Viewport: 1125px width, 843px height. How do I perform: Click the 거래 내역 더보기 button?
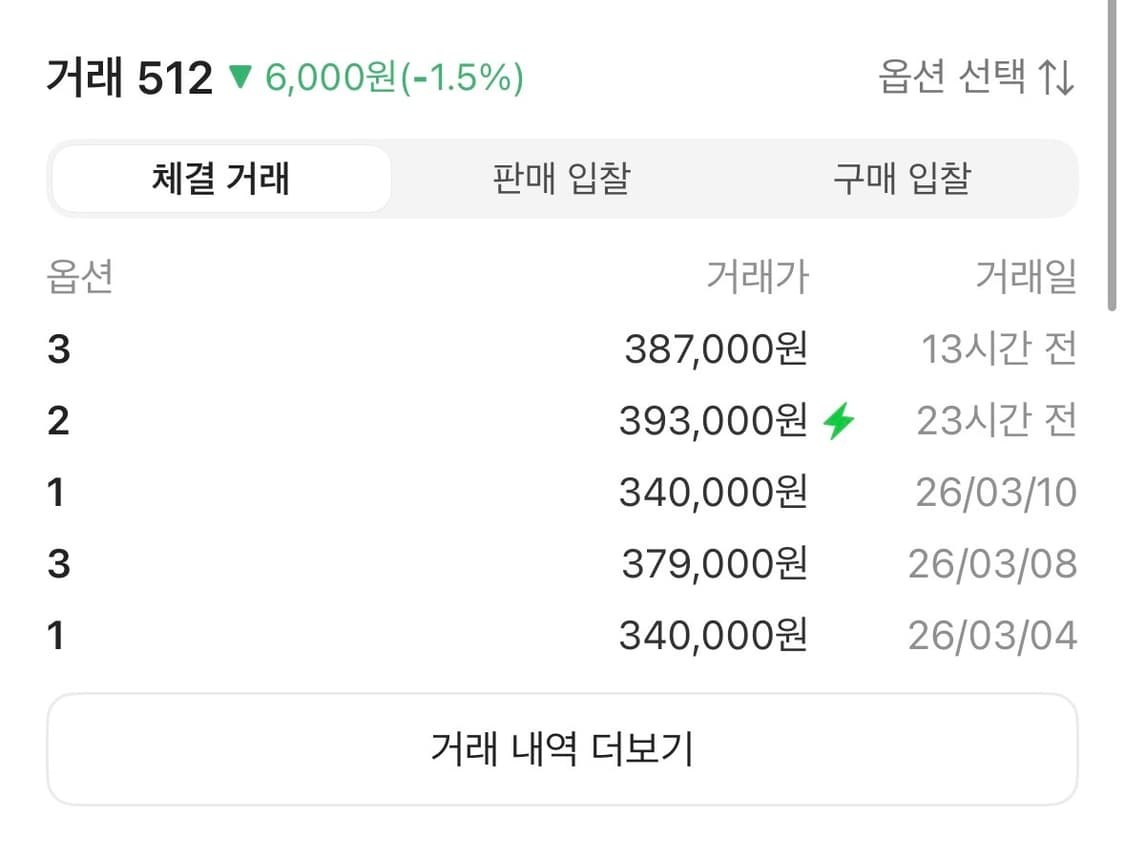coord(562,747)
